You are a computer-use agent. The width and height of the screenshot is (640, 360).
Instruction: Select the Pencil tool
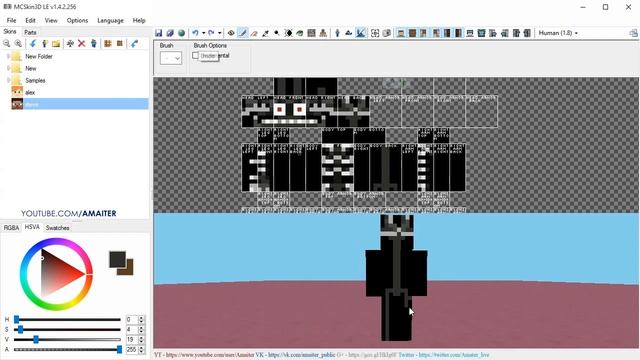pyautogui.click(x=242, y=33)
